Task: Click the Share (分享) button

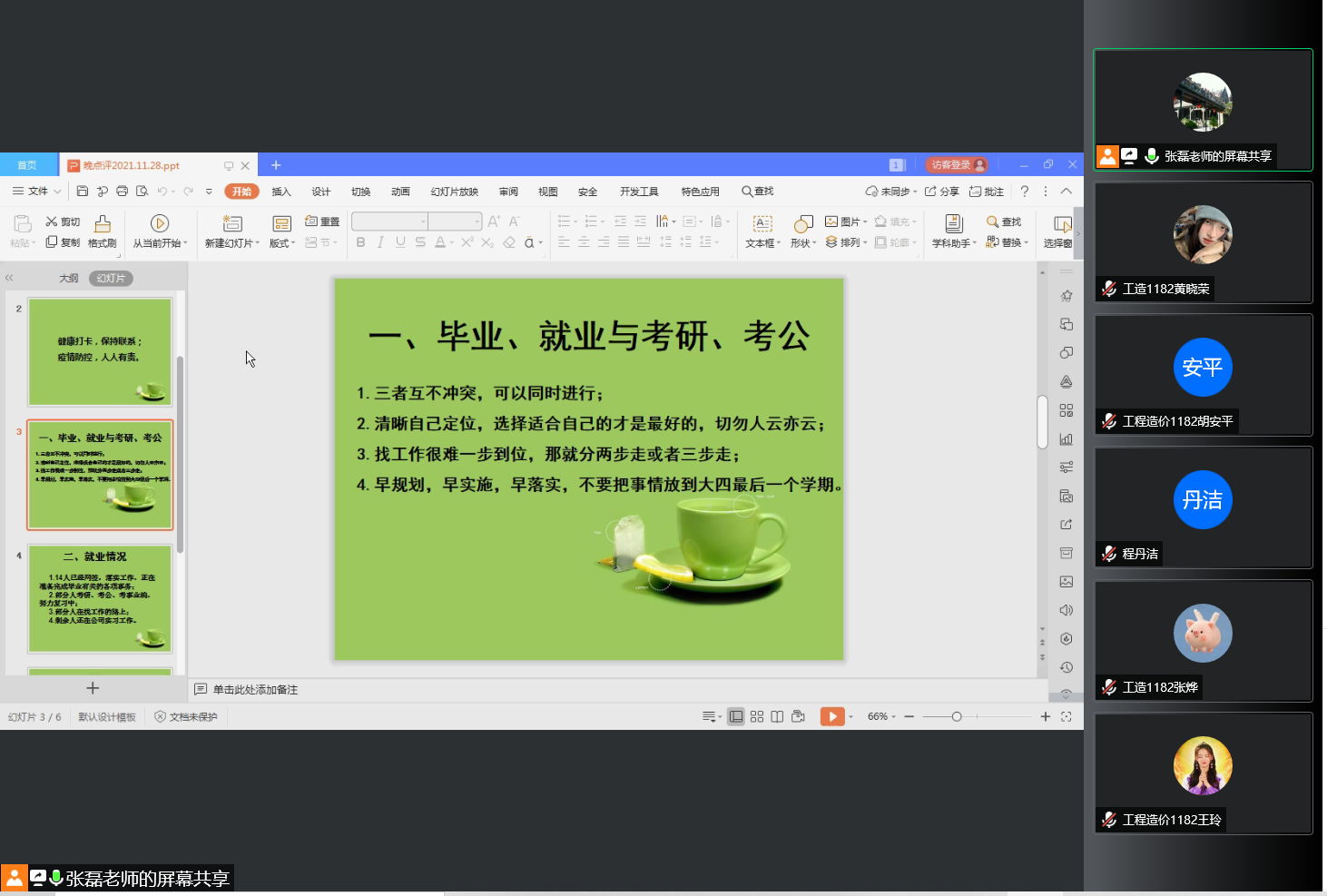Action: (x=942, y=192)
